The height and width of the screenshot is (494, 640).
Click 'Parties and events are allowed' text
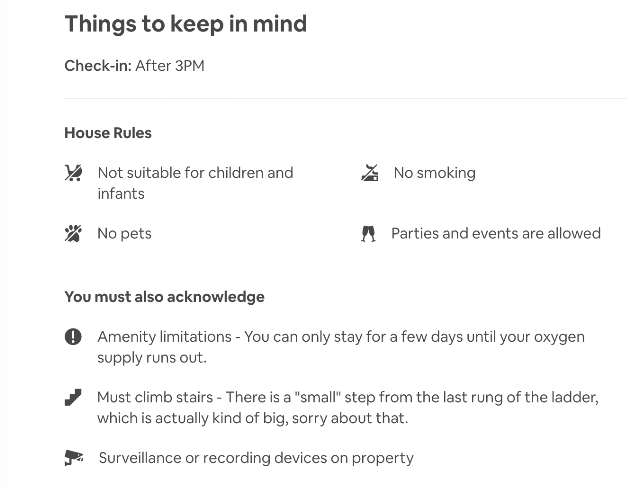click(x=495, y=234)
